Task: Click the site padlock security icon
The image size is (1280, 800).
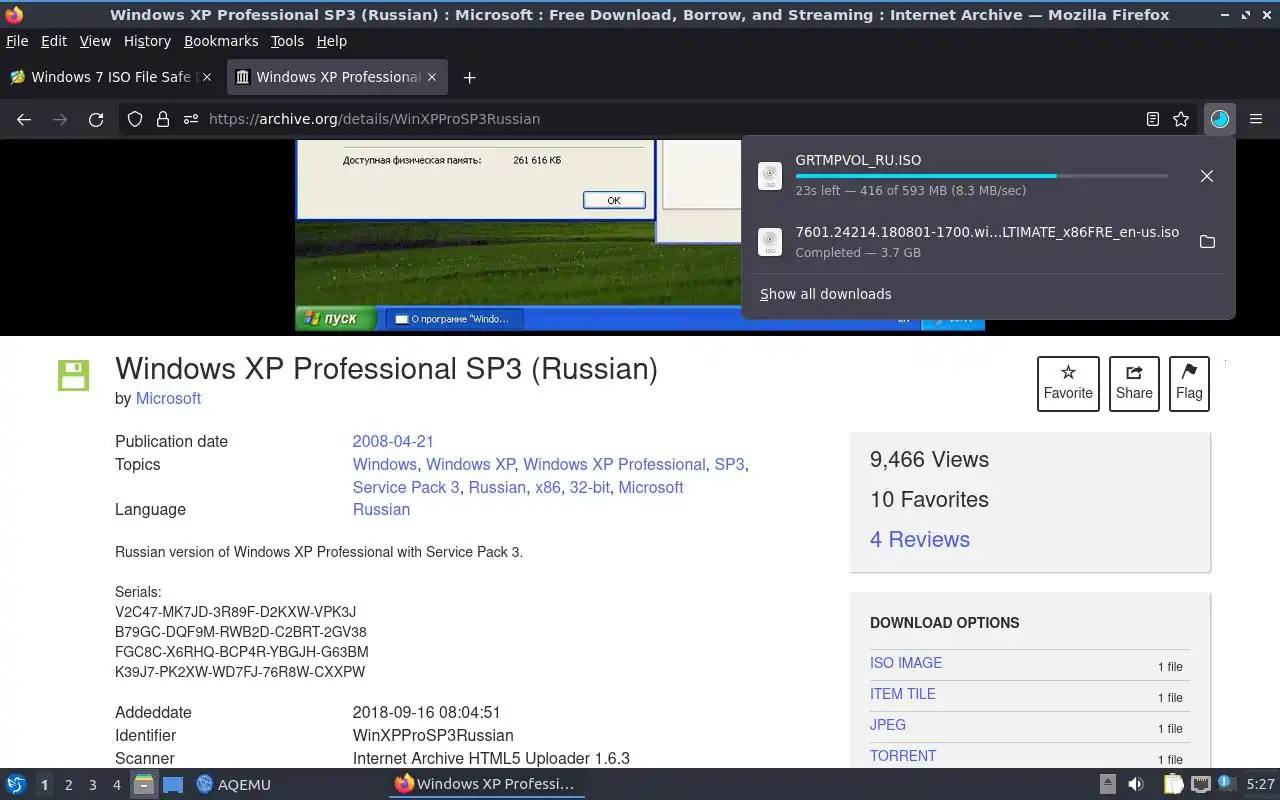Action: (163, 119)
